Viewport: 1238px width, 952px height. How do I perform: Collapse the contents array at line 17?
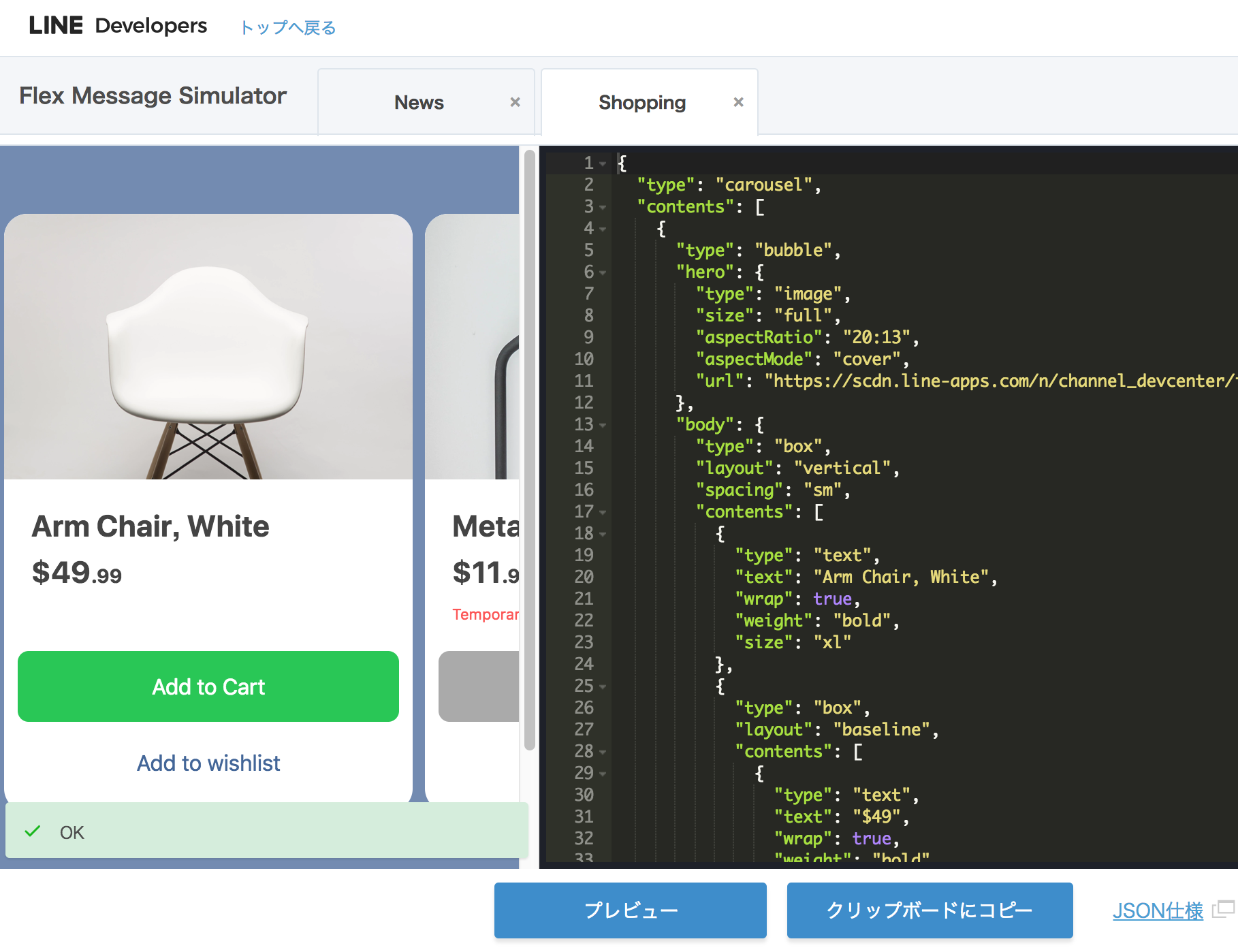point(603,512)
